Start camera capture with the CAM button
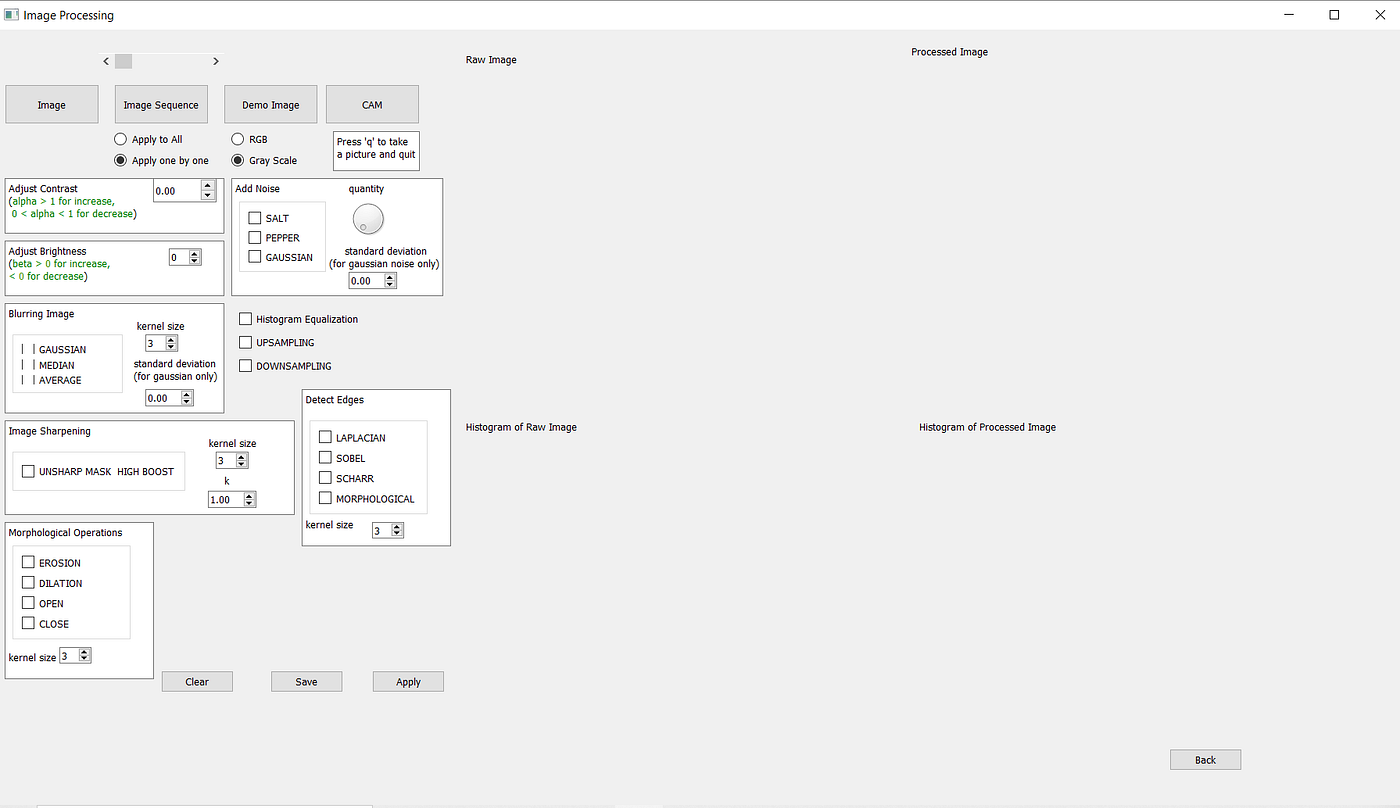1400x808 pixels. (372, 104)
